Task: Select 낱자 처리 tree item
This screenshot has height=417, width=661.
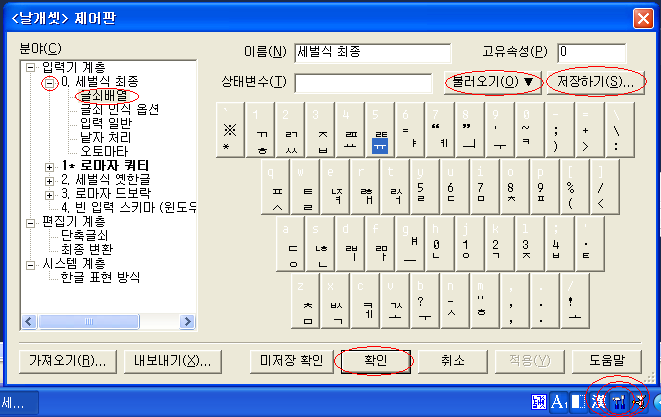Action: 106,137
